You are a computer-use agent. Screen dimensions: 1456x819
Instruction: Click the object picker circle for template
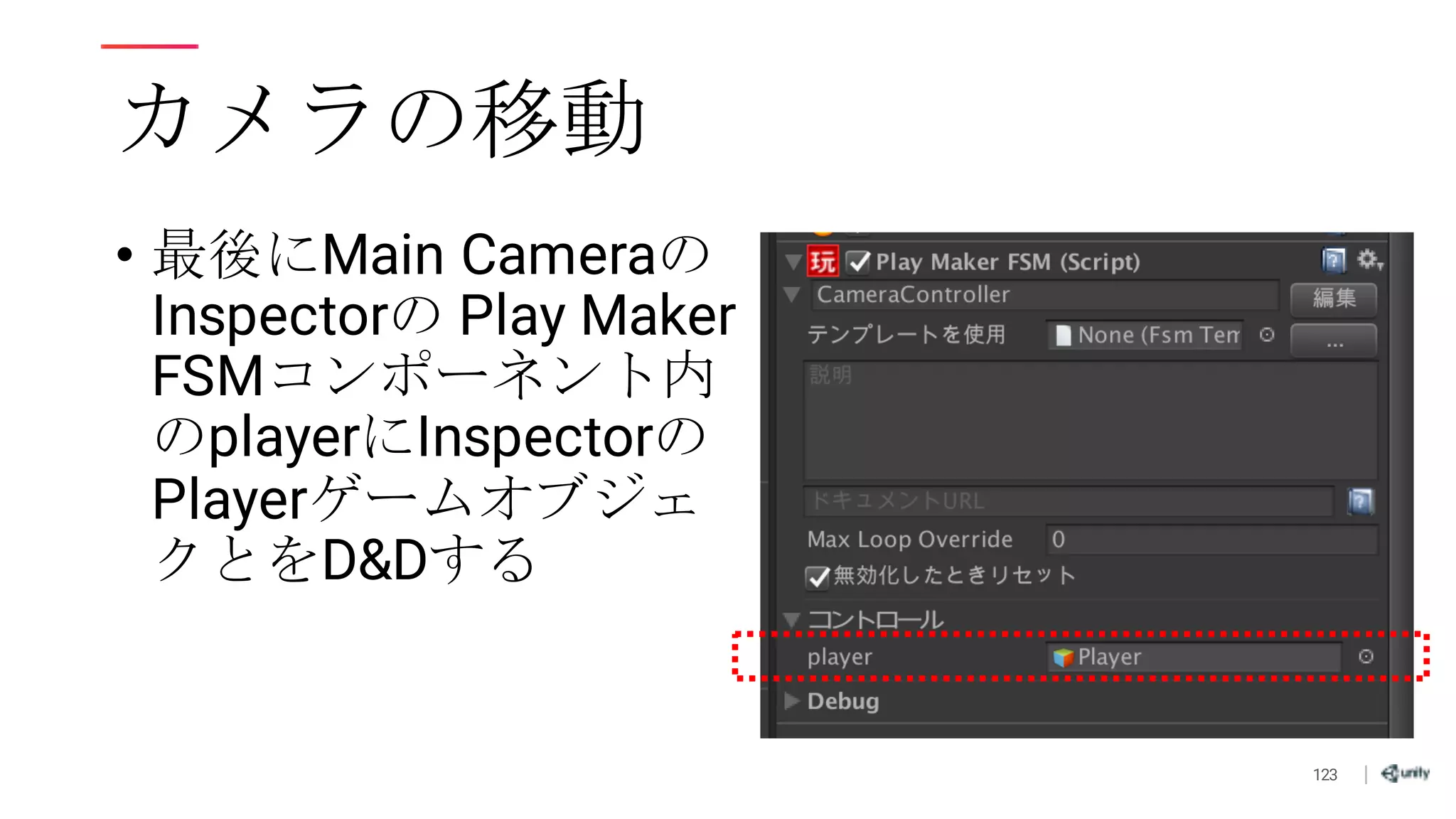[x=1267, y=335]
